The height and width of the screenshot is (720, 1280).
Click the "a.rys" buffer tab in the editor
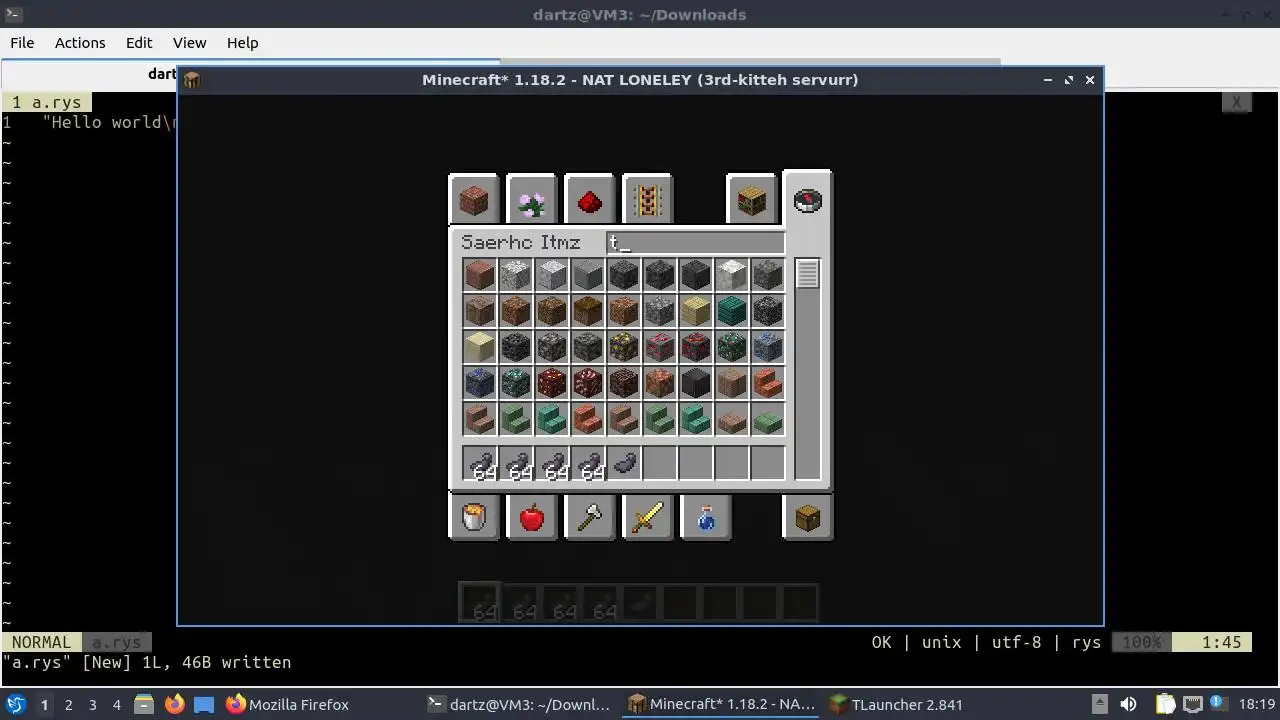(x=47, y=102)
